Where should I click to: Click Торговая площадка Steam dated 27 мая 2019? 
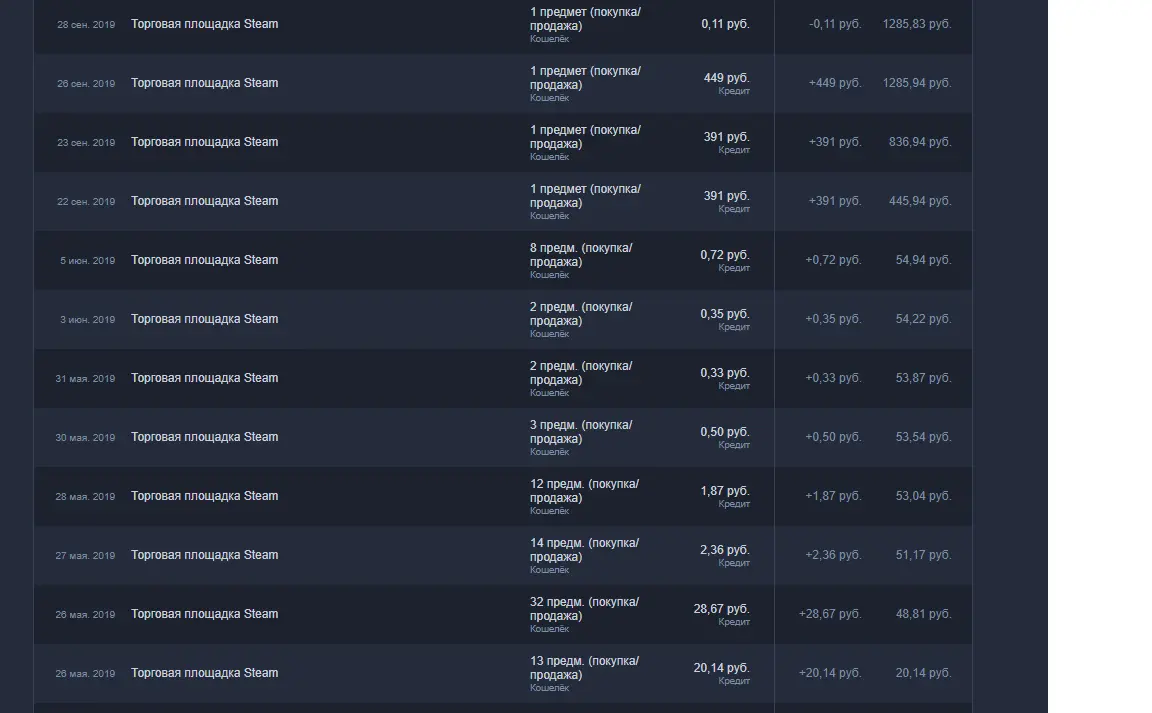click(204, 555)
